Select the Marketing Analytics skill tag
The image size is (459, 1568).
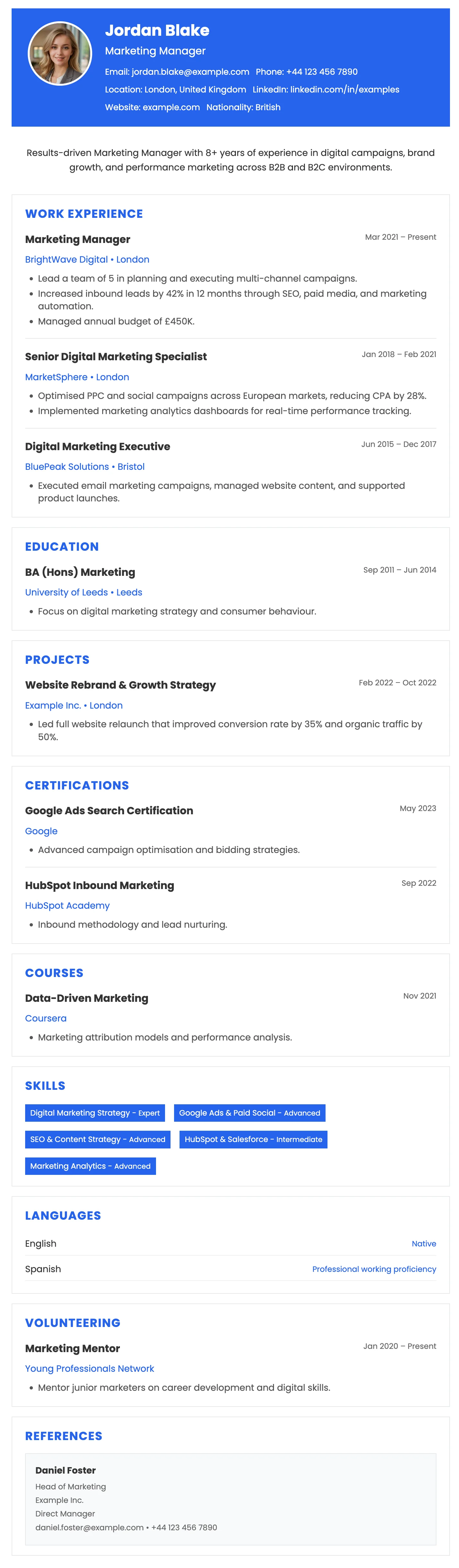pyautogui.click(x=90, y=1166)
